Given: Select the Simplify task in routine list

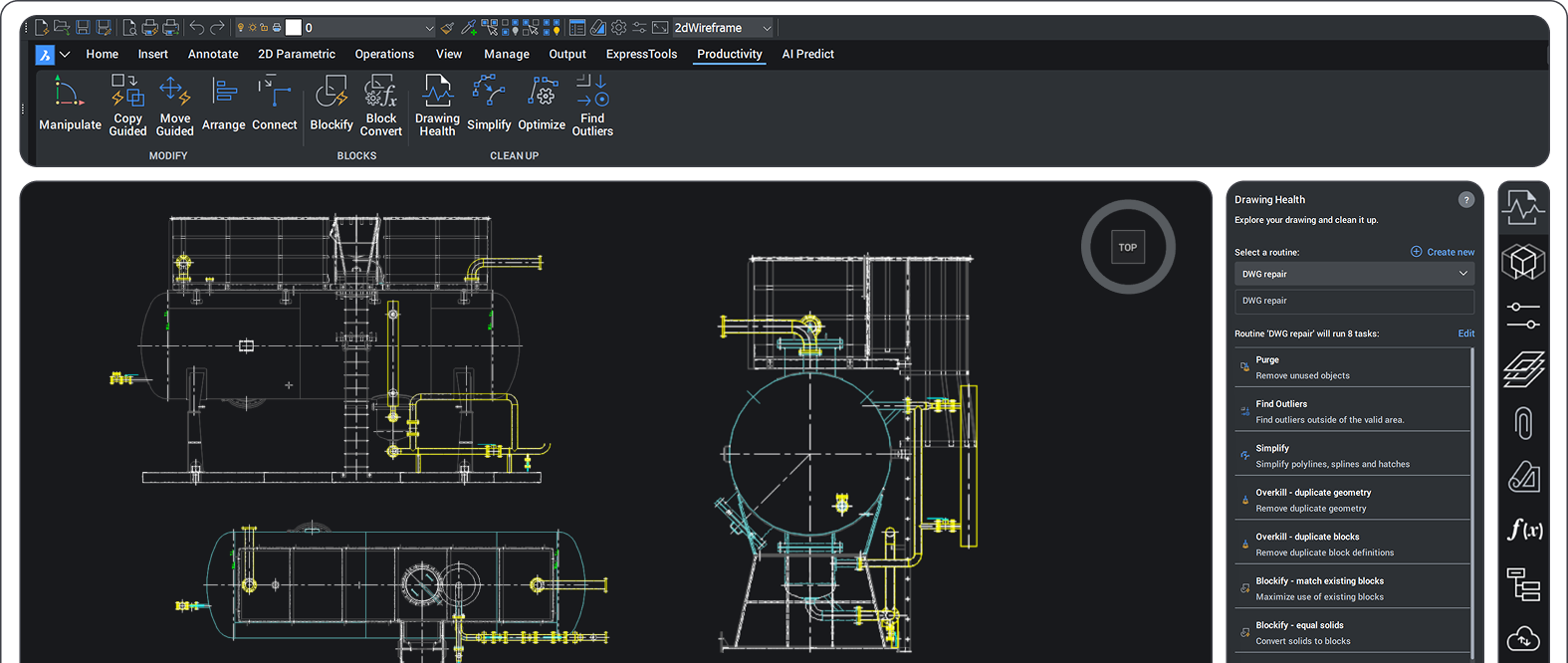Looking at the screenshot, I should click(1352, 456).
